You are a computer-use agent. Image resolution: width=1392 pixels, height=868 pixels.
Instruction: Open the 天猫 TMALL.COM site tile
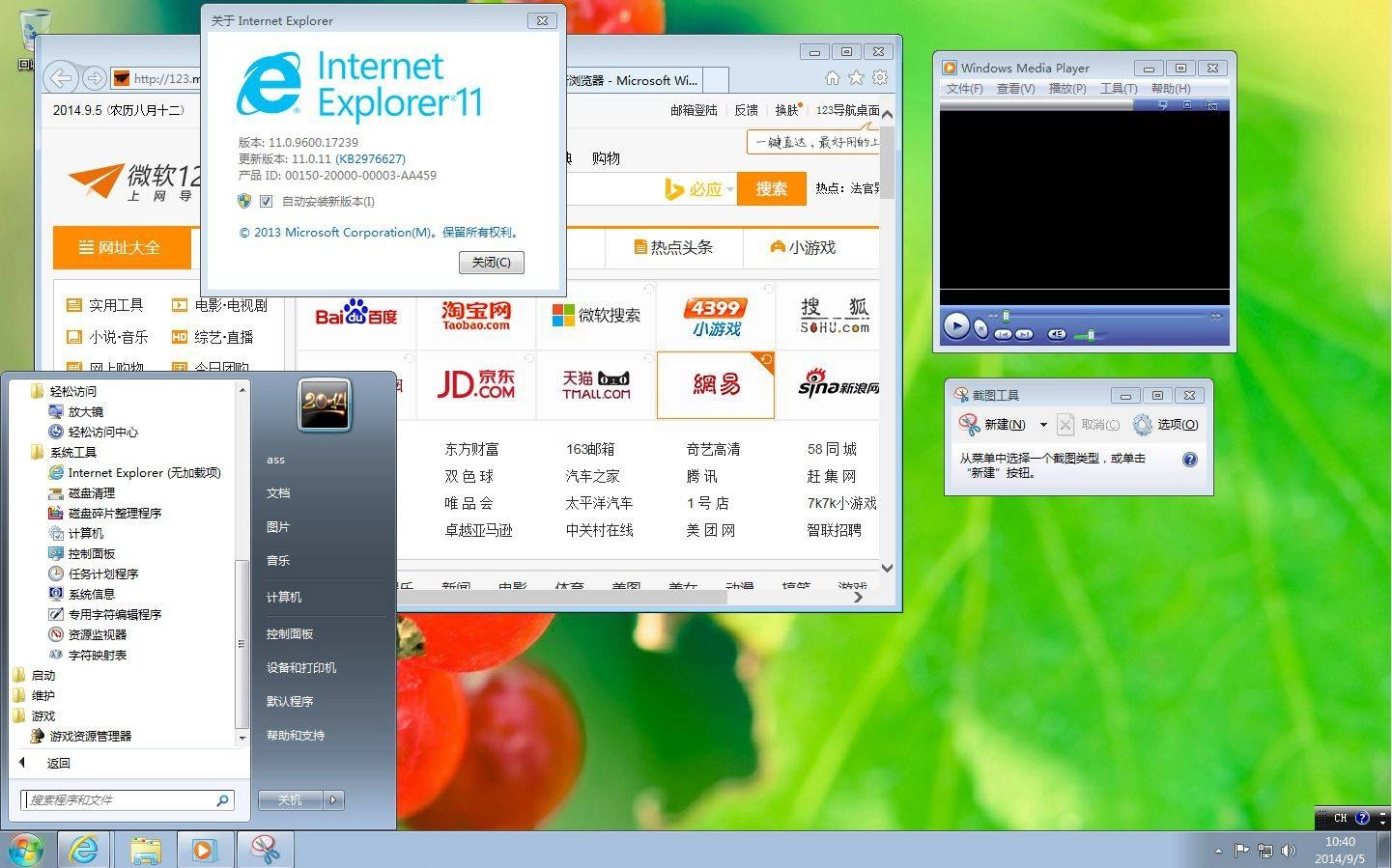596,384
